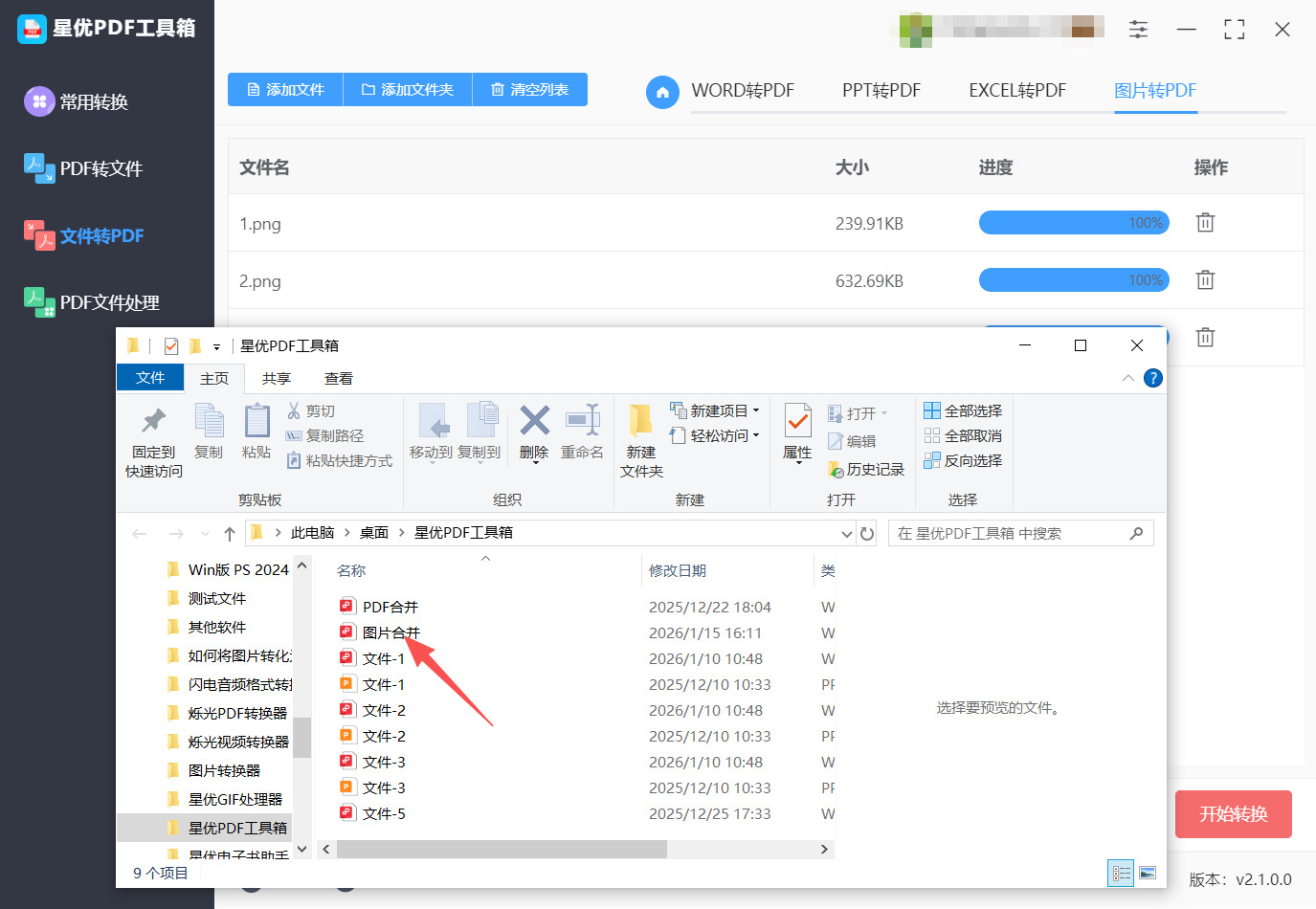Screen dimensions: 1316x909
Task: Click the 1.png progress bar
Action: coord(1074,223)
